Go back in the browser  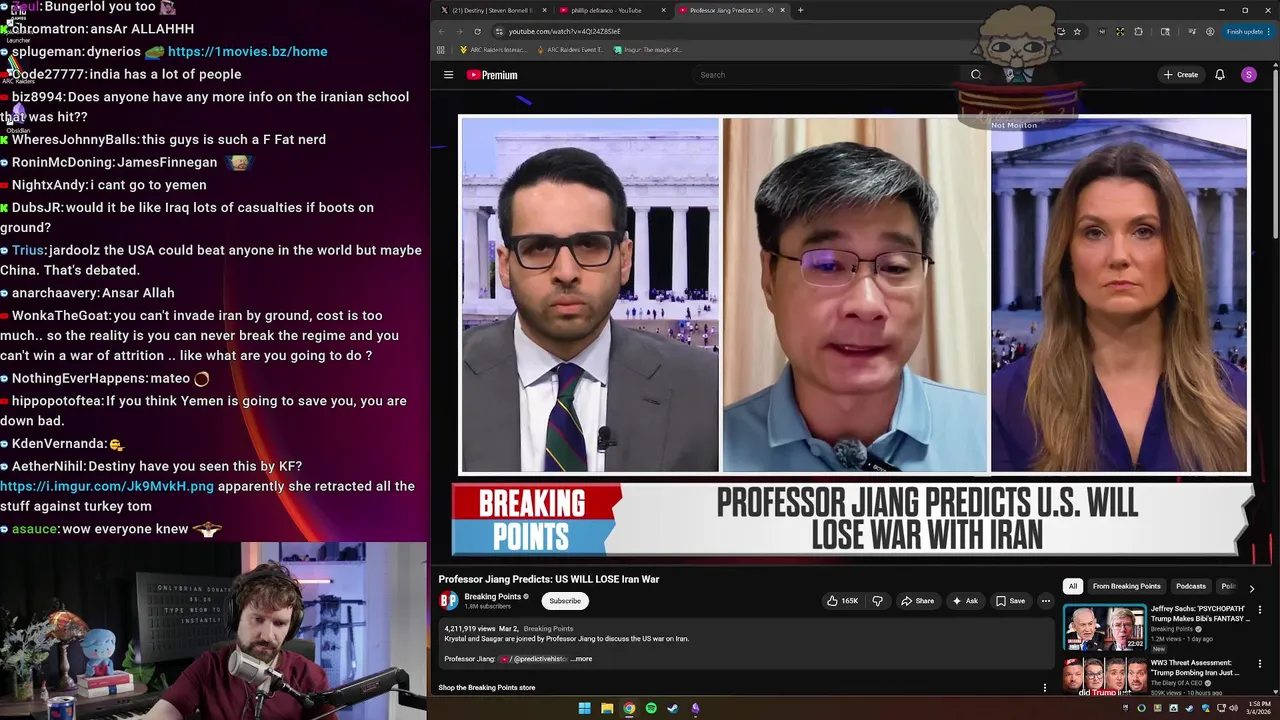(442, 31)
